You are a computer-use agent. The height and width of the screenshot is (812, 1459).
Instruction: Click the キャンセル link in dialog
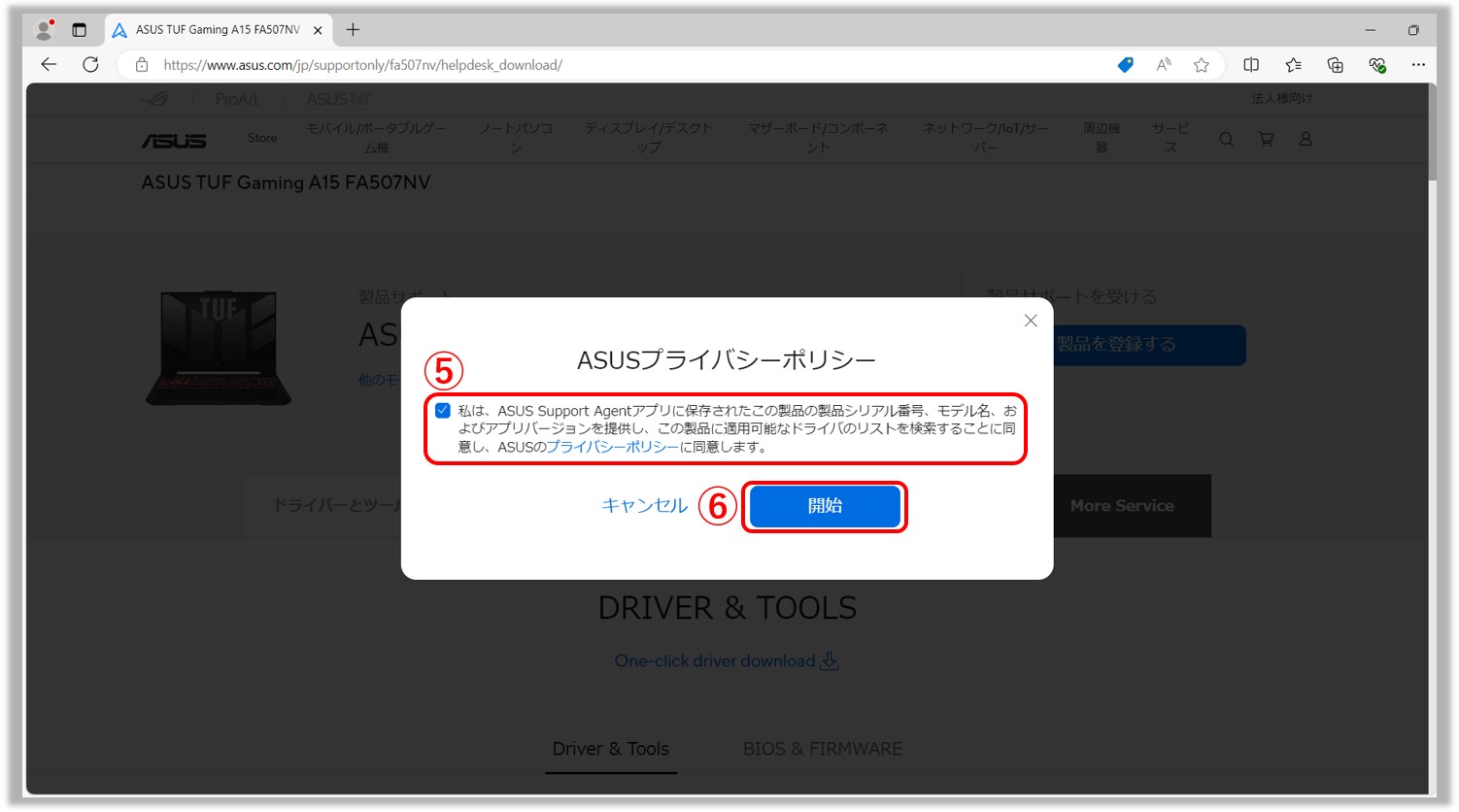(x=644, y=506)
